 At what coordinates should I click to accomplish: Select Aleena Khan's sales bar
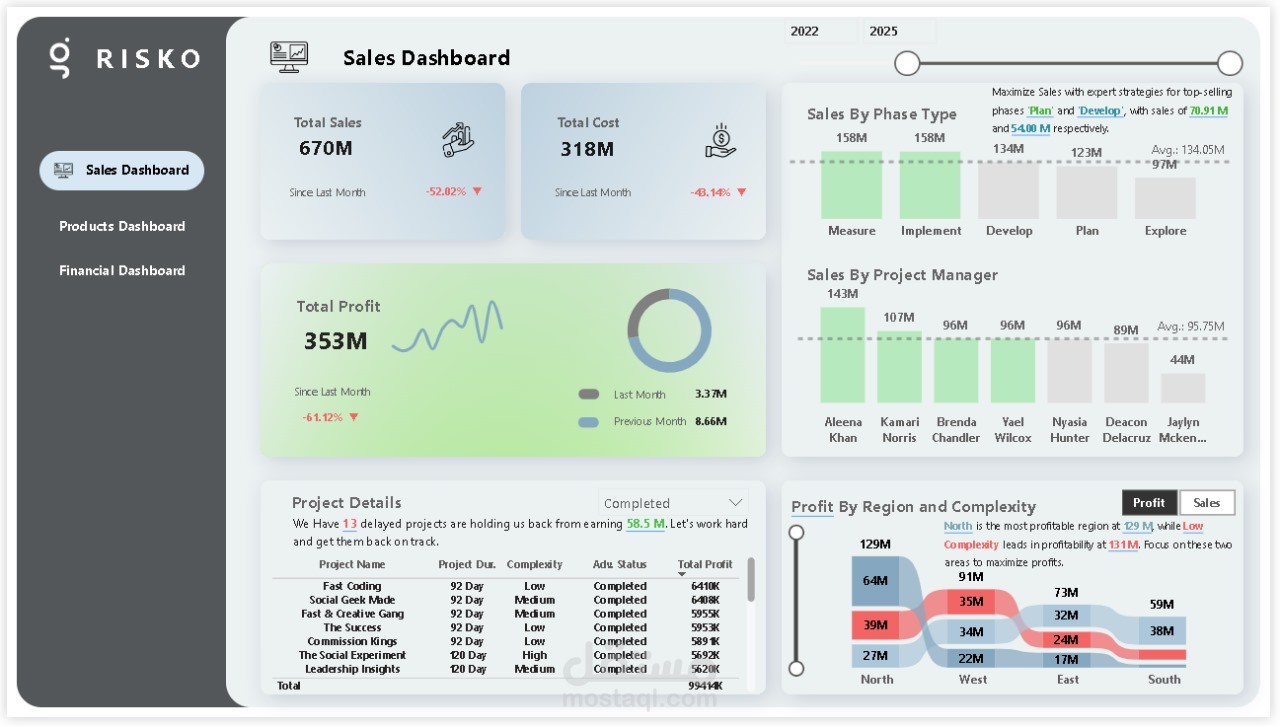coord(843,355)
